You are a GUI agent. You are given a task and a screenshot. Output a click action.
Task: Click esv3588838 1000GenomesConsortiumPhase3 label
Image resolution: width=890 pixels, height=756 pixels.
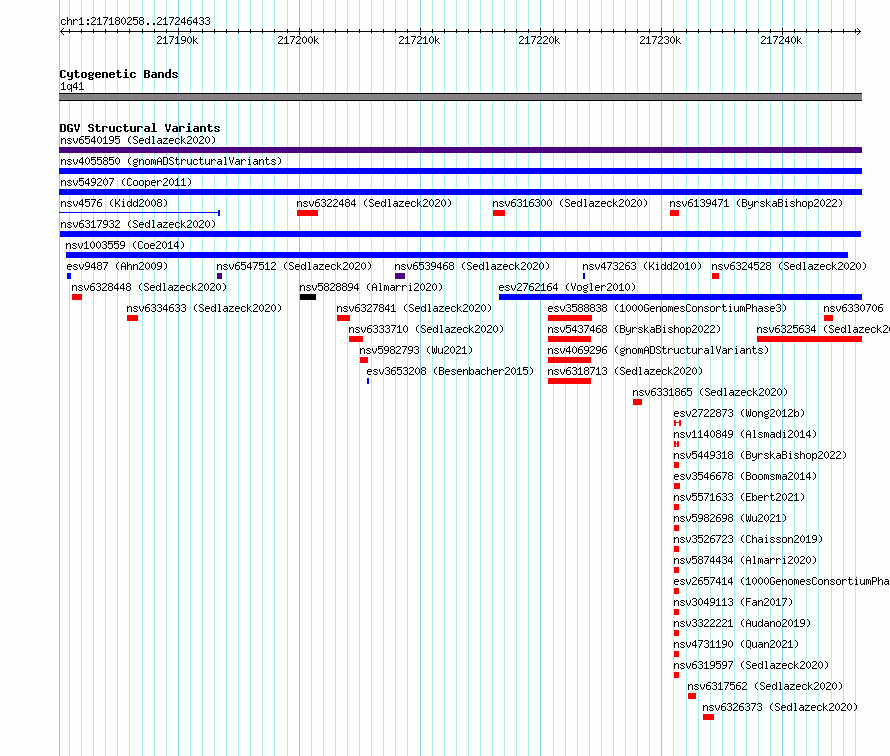coord(668,308)
